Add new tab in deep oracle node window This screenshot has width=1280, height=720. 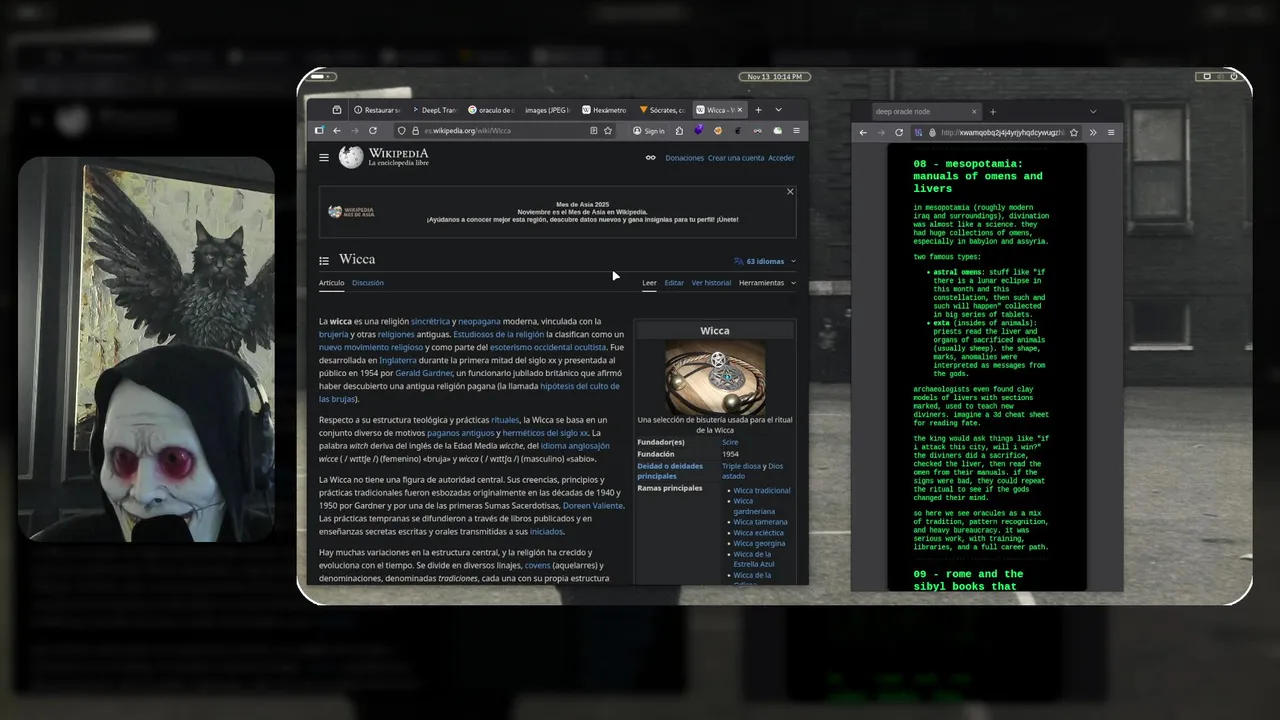(993, 112)
